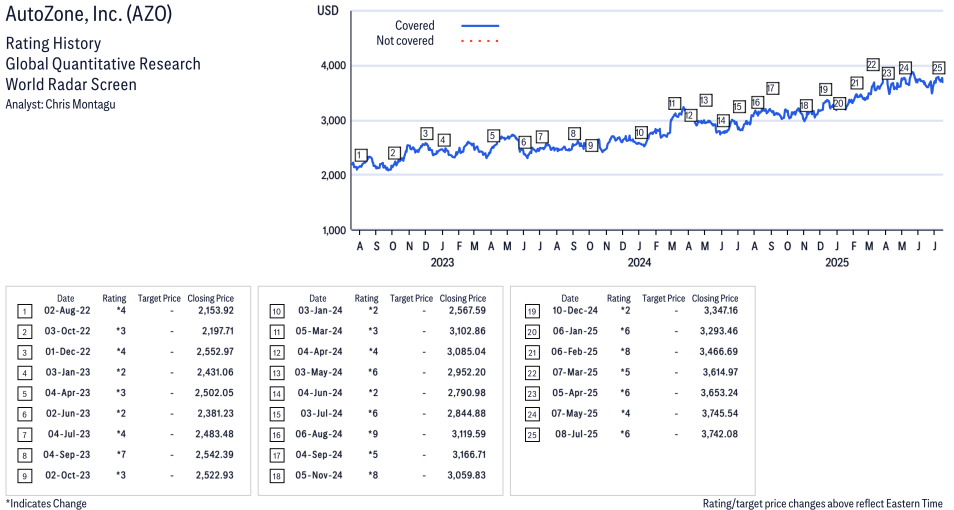The width and height of the screenshot is (954, 510).
Task: Click closing price 2,552.97
Action: pos(215,352)
